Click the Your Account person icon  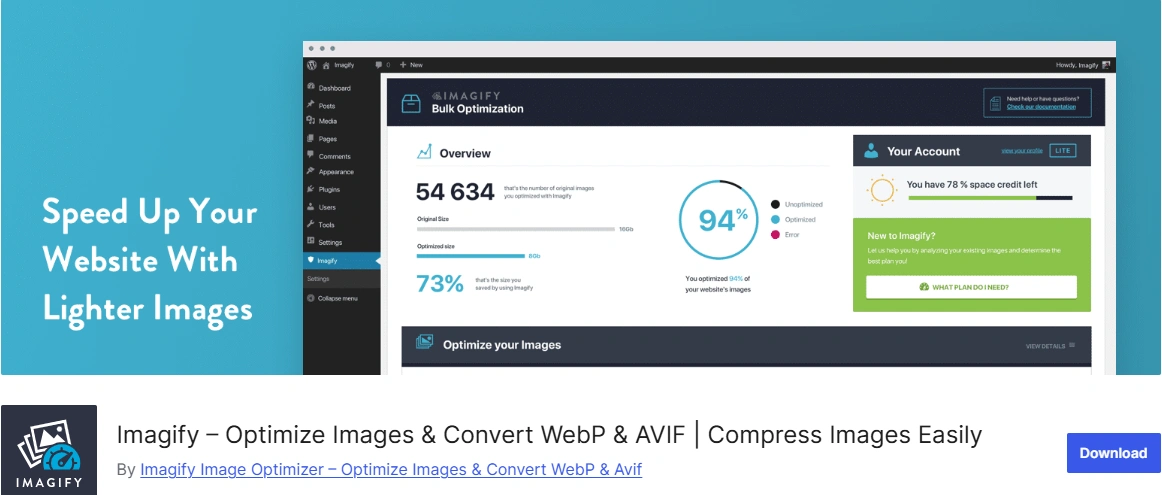[x=871, y=150]
